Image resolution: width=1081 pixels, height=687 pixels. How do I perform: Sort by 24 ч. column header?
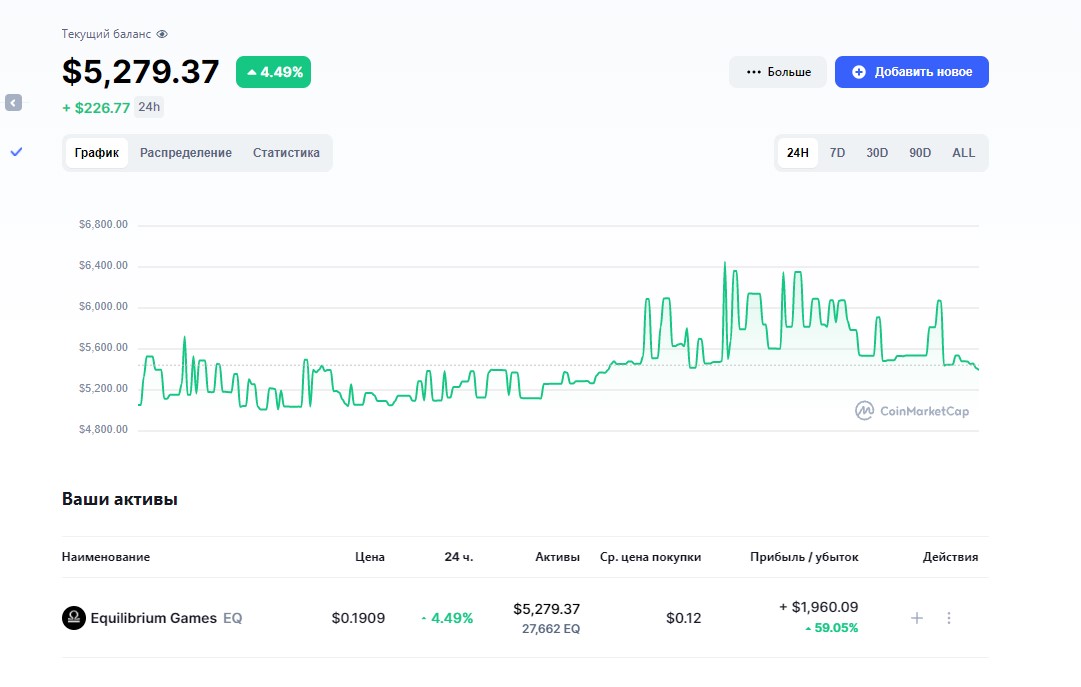pos(458,557)
